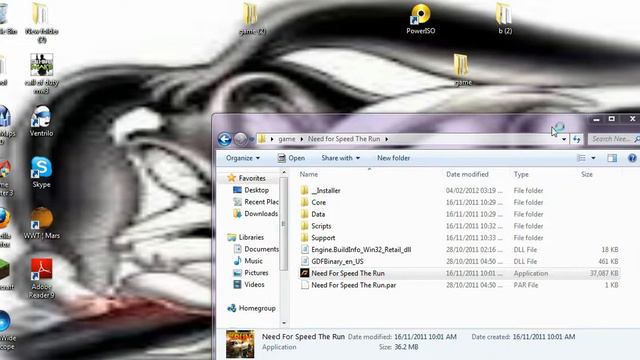Image resolution: width=640 pixels, height=360 pixels.
Task: Select the Skype desktop shortcut
Action: coord(41,172)
